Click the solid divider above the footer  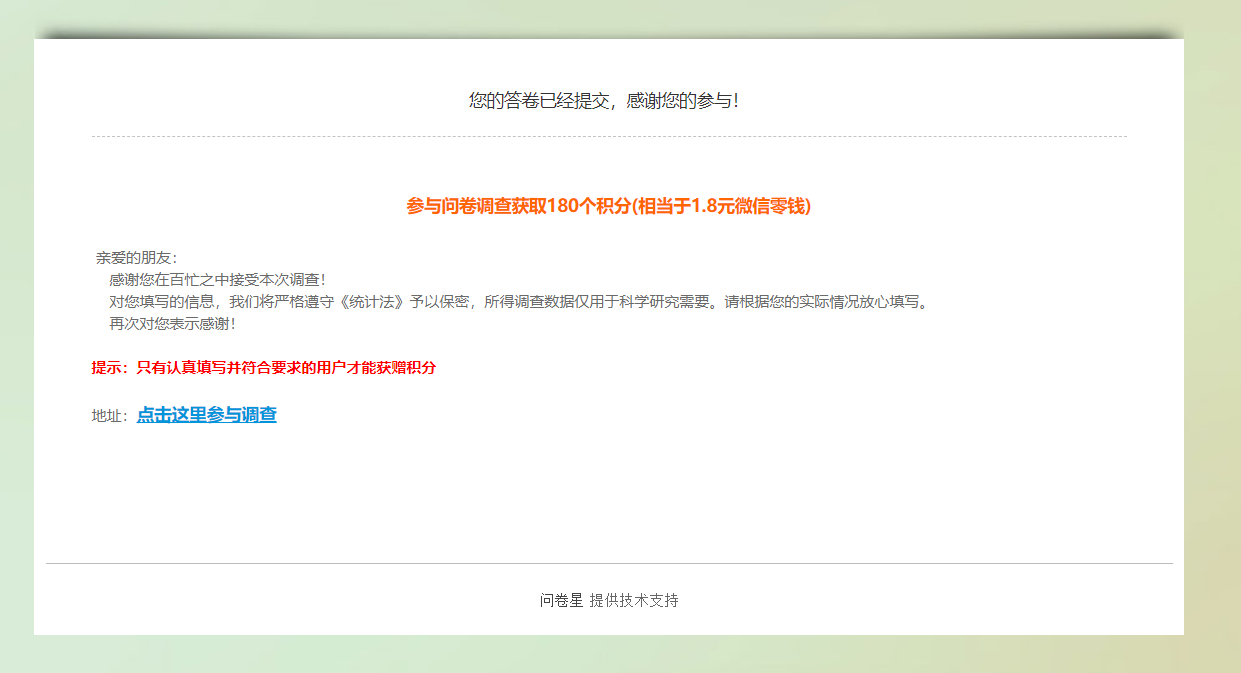pos(608,563)
